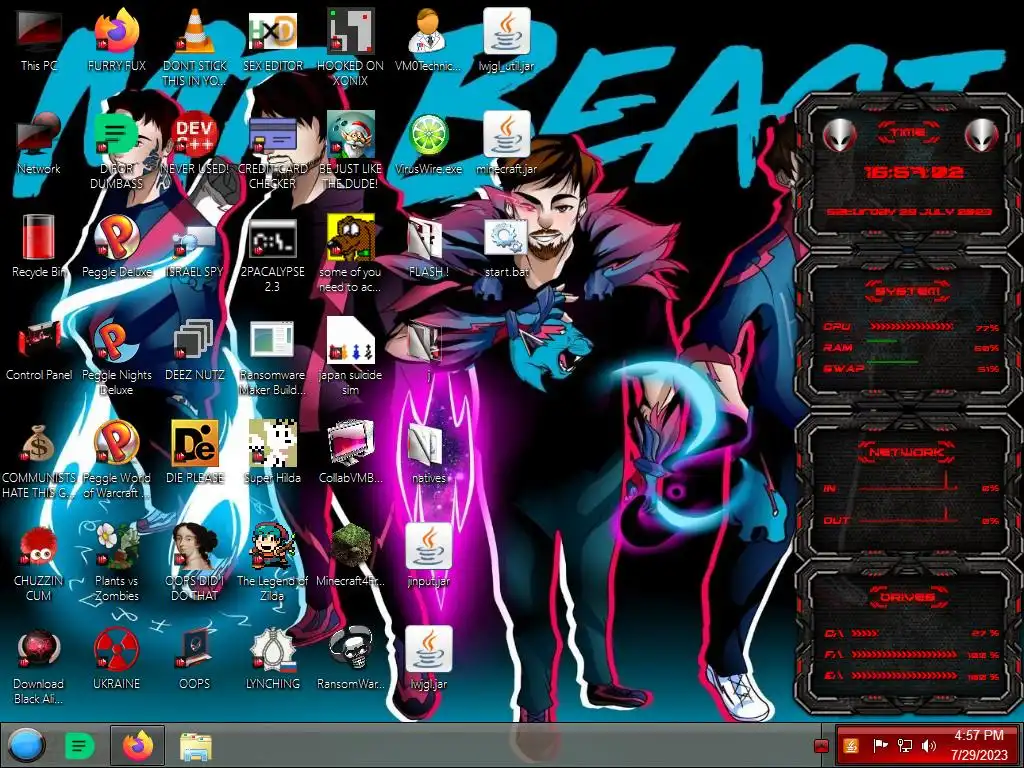Viewport: 1024px width, 768px height.
Task: Select the VirusWire.exe lime icon
Action: point(428,144)
